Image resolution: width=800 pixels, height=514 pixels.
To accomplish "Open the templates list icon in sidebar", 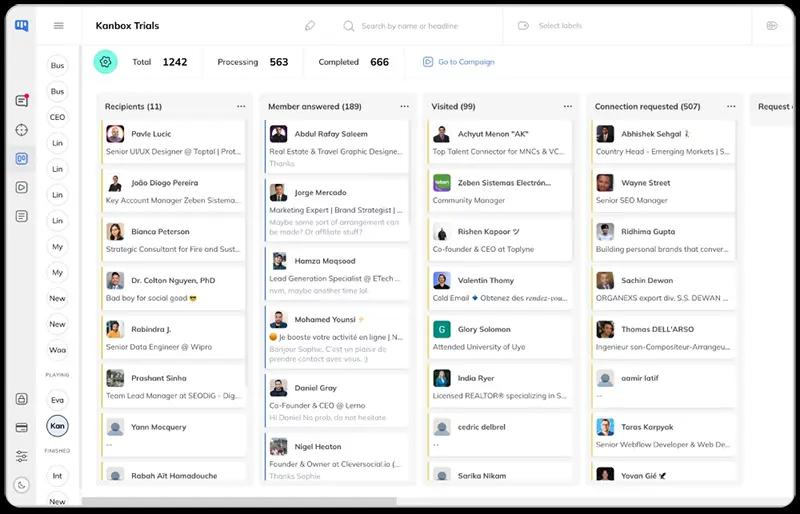I will click(x=21, y=216).
